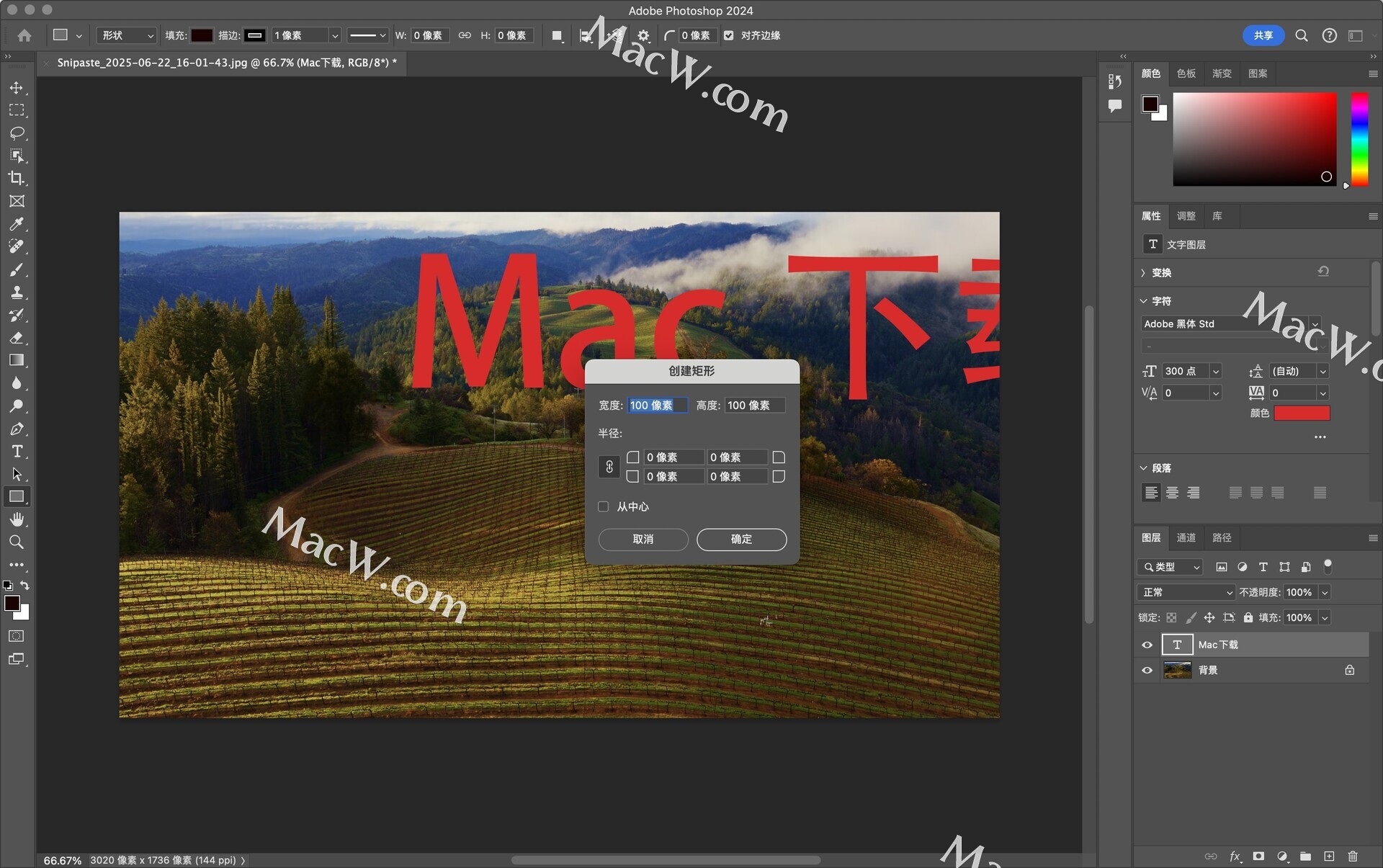Toggle lock transparent pixels icon
The image size is (1383, 868).
click(1171, 617)
